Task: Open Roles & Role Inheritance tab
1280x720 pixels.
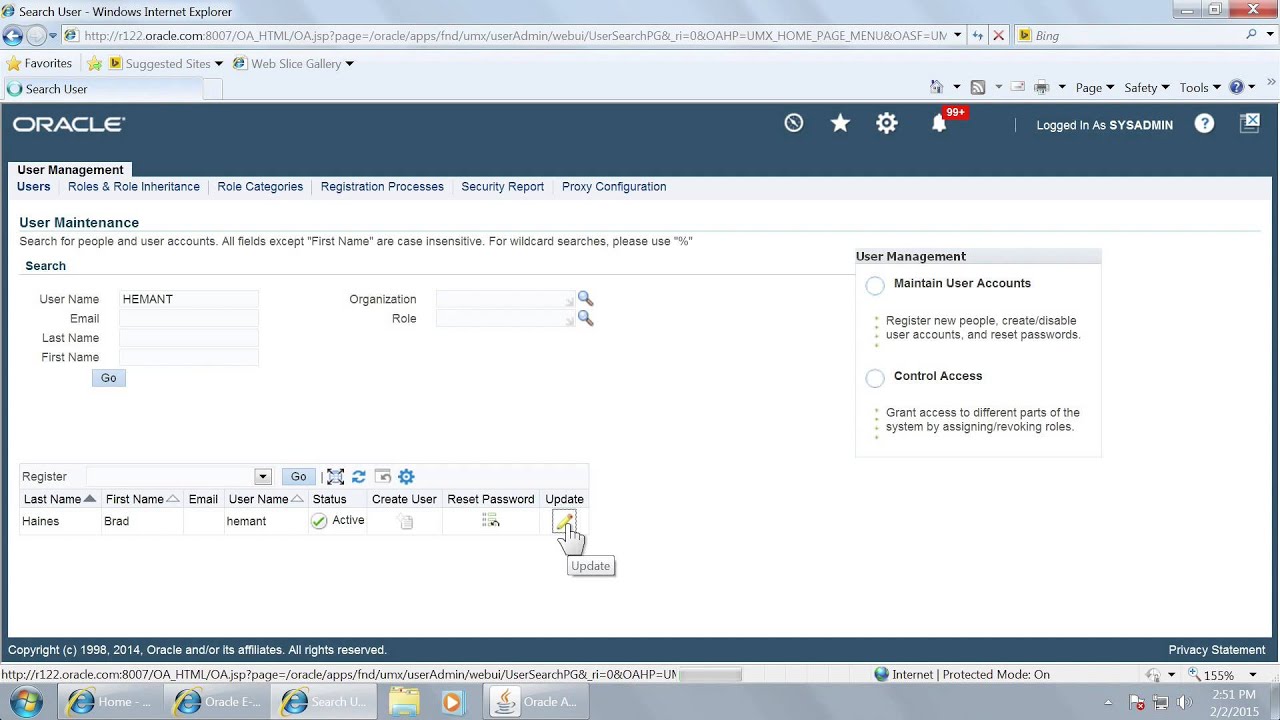Action: click(x=134, y=186)
